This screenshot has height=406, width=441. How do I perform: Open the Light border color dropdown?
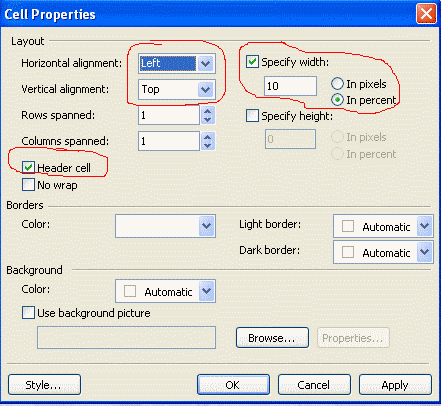[x=425, y=226]
